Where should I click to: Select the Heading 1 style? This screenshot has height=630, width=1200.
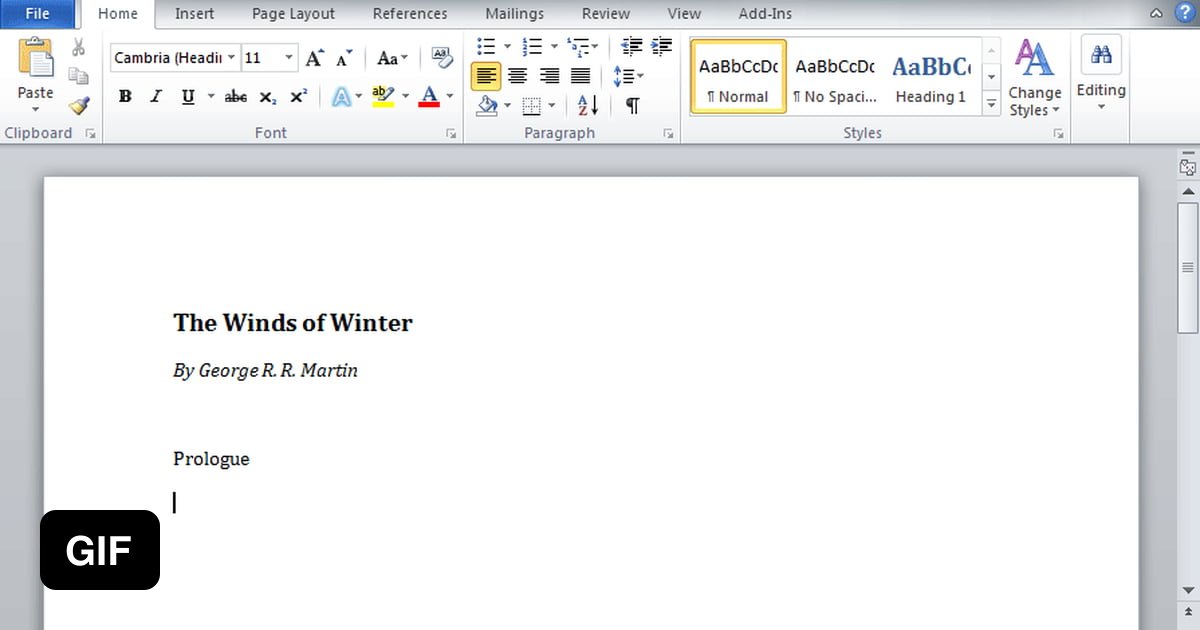click(x=930, y=78)
